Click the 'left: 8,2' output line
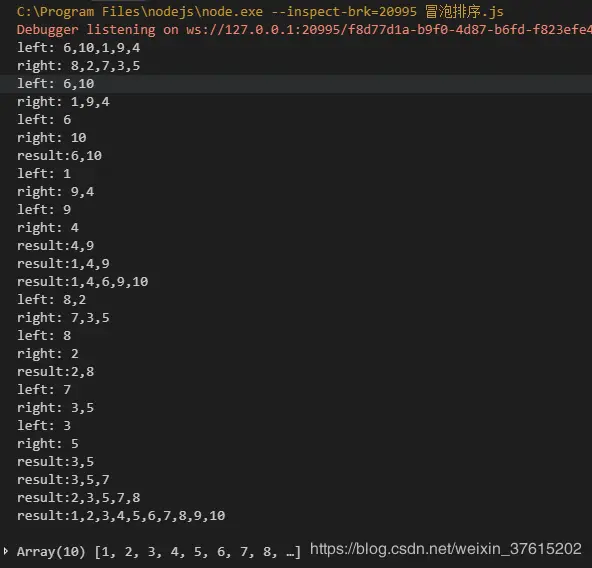 52,299
